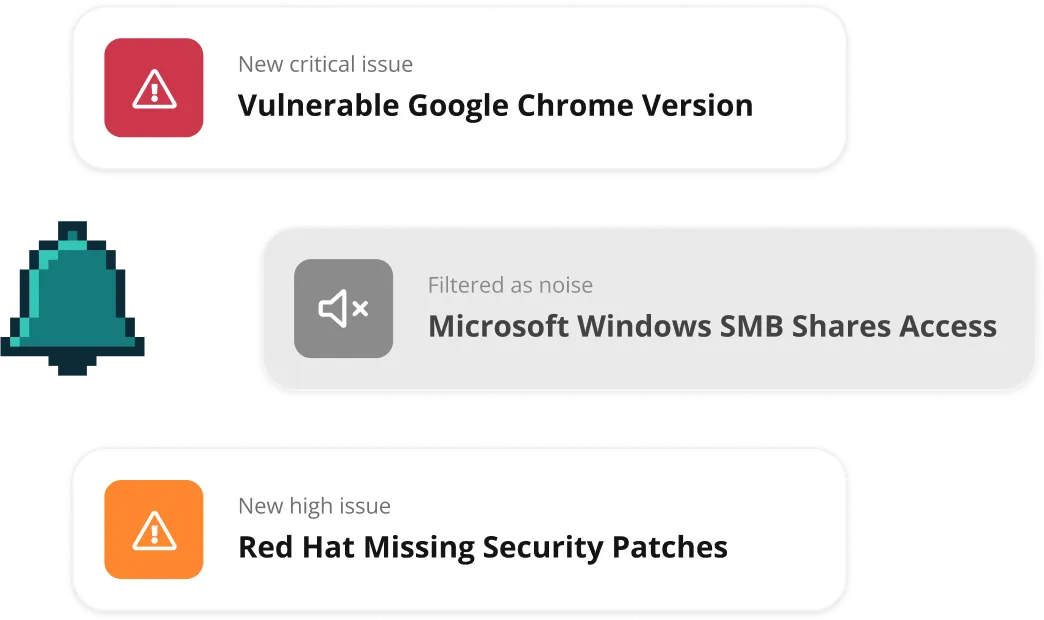Select the critical issue notification card
Screen dimensions: 1044x620
click(459, 88)
